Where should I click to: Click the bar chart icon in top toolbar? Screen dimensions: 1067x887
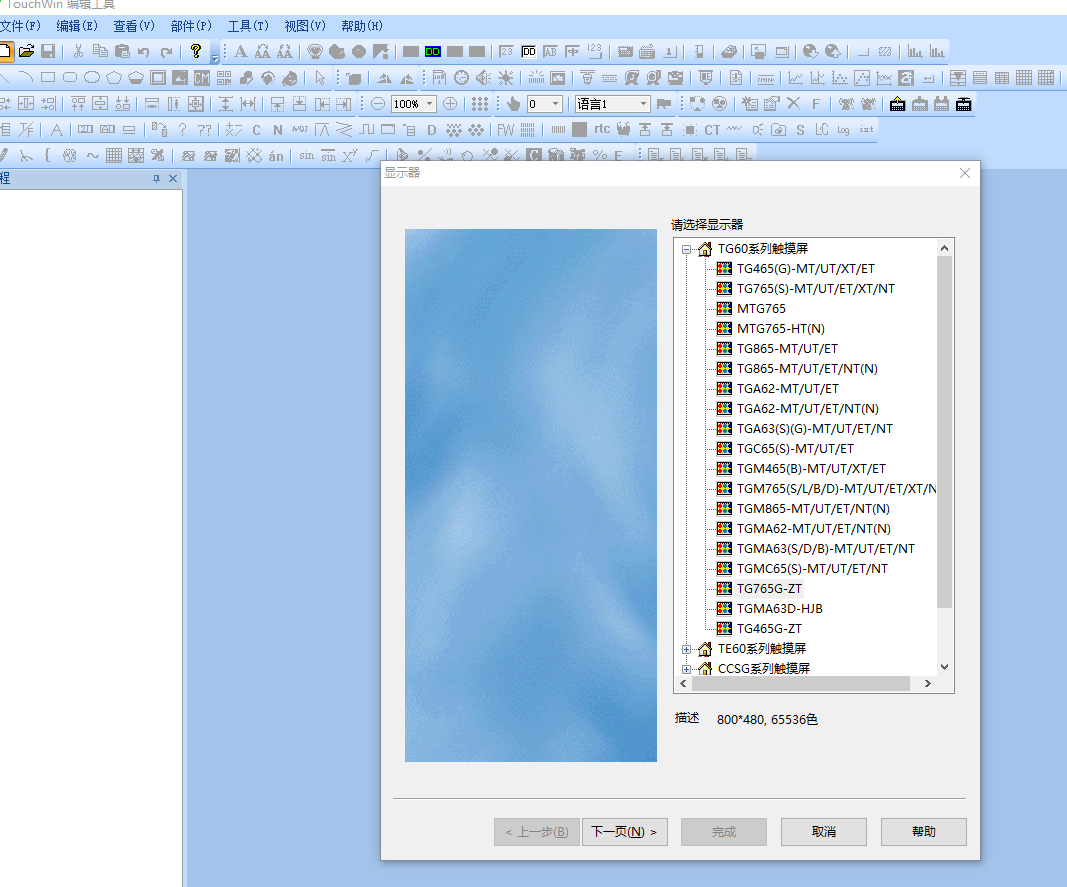[x=915, y=51]
